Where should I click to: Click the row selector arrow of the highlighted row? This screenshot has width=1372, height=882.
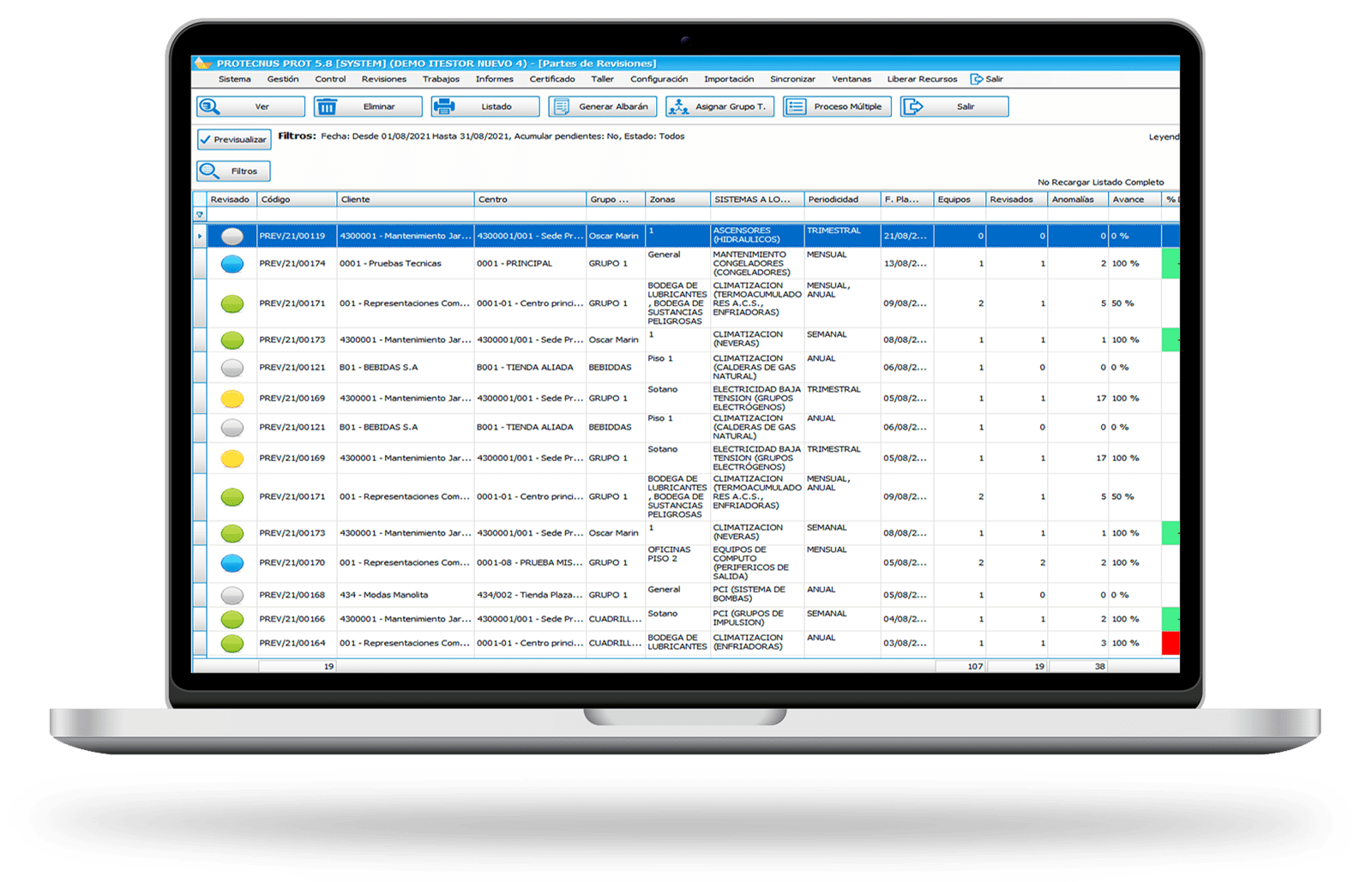[200, 236]
